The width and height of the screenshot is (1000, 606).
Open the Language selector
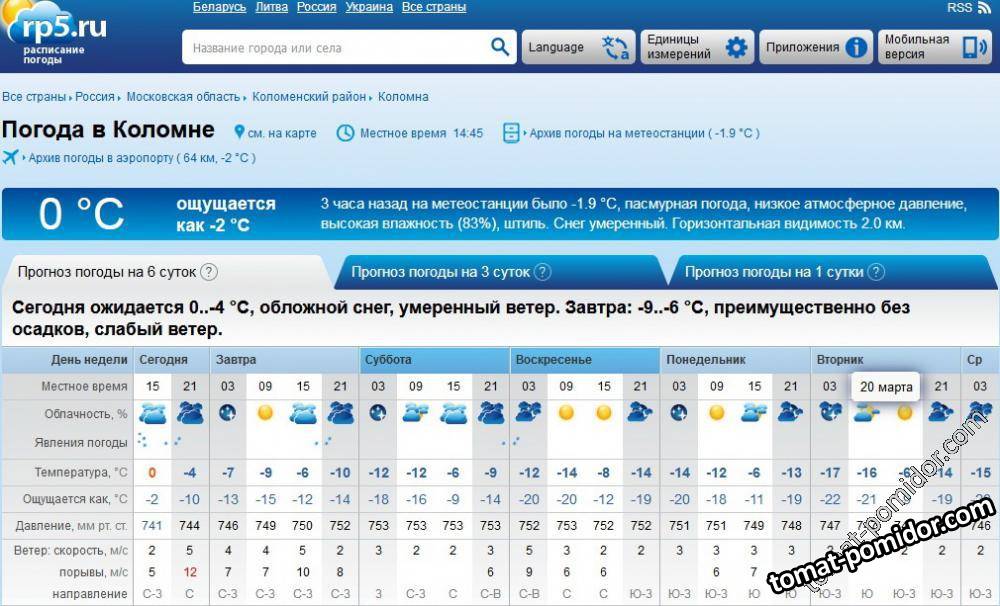click(x=578, y=47)
